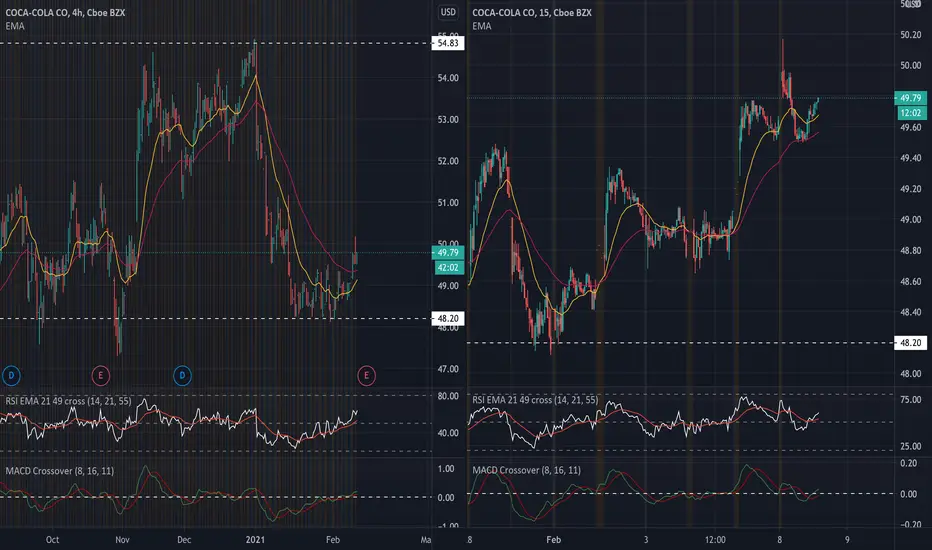The height and width of the screenshot is (550, 932).
Task: Click the 42:02 bar countdown label
Action: pyautogui.click(x=448, y=268)
